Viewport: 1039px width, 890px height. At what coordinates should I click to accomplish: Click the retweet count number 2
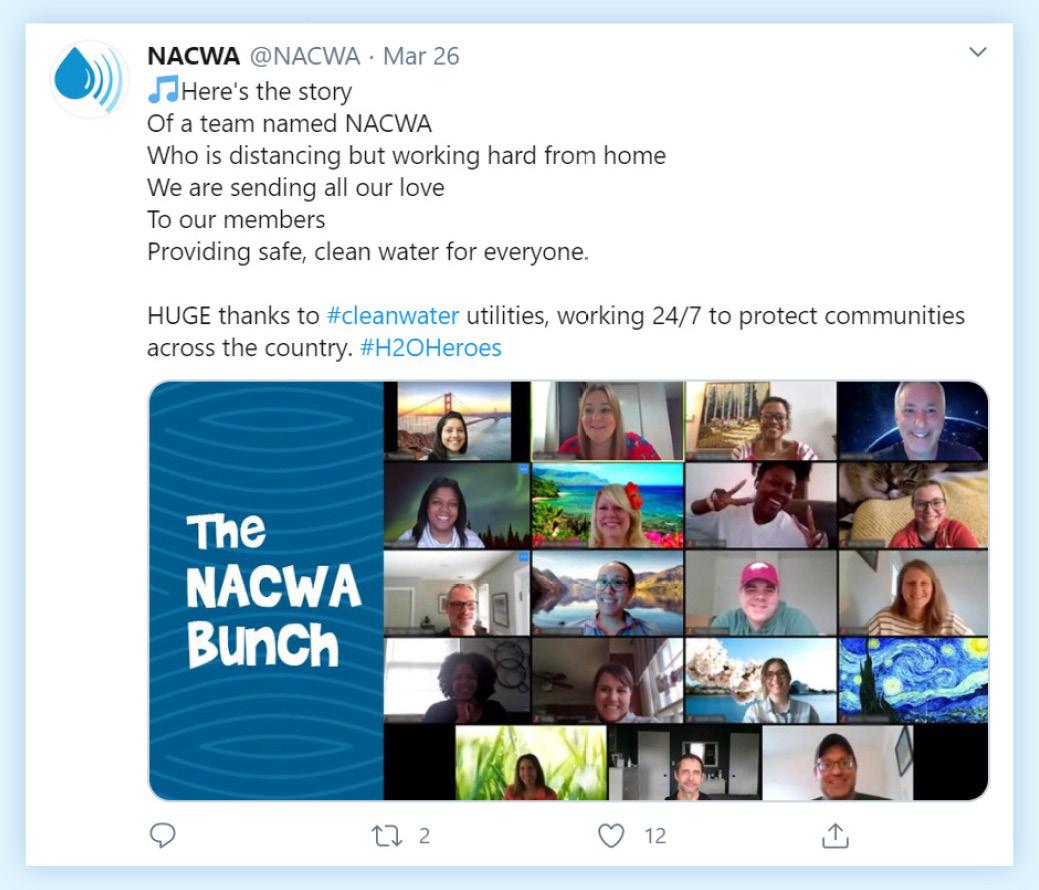424,836
